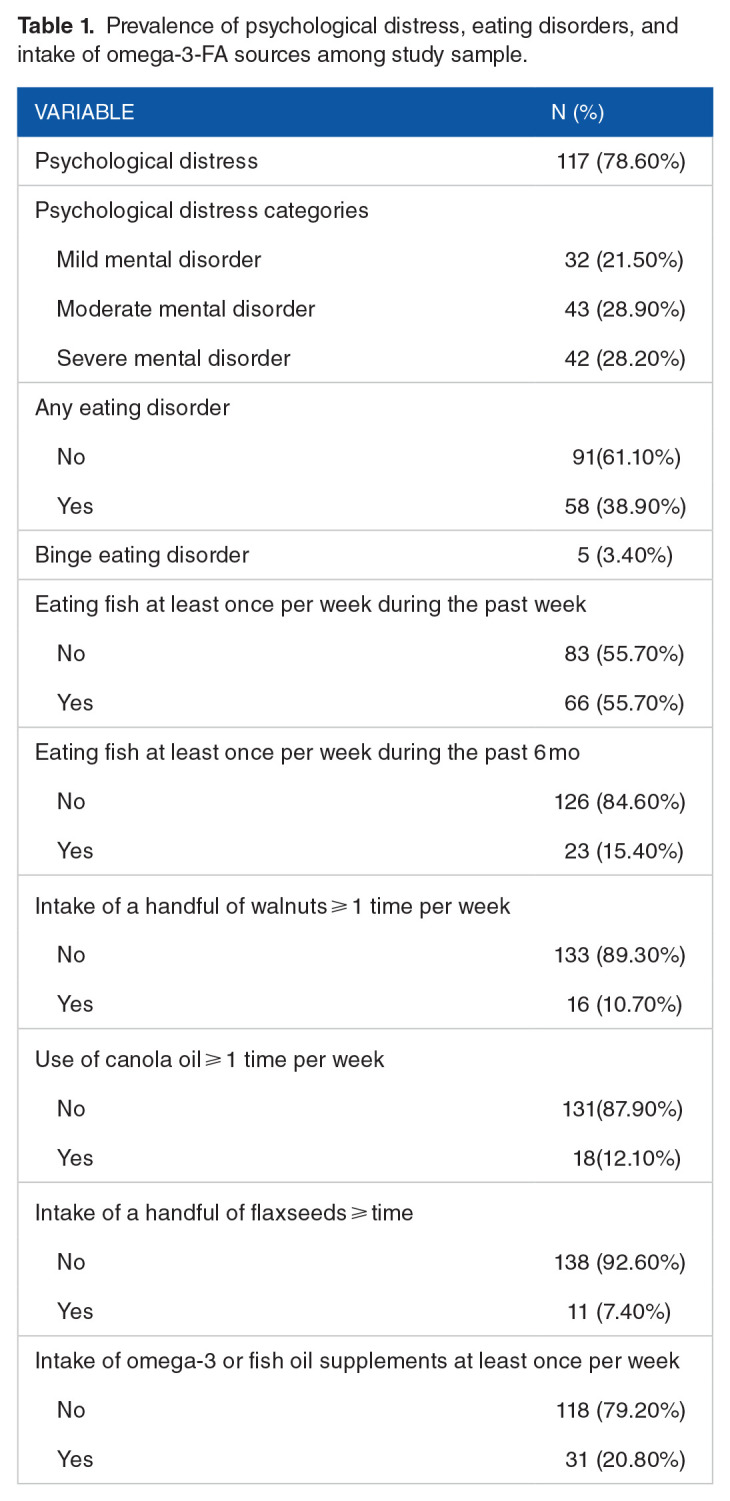730x1501 pixels.
Task: Click the canola oil row heading
Action: click(x=209, y=1059)
